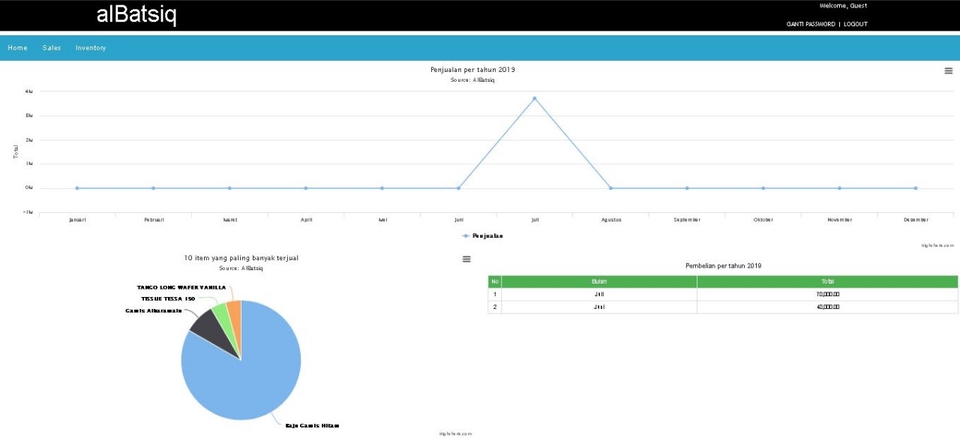The height and width of the screenshot is (438, 960).
Task: Click the LOGOUT link
Action: [x=855, y=25]
